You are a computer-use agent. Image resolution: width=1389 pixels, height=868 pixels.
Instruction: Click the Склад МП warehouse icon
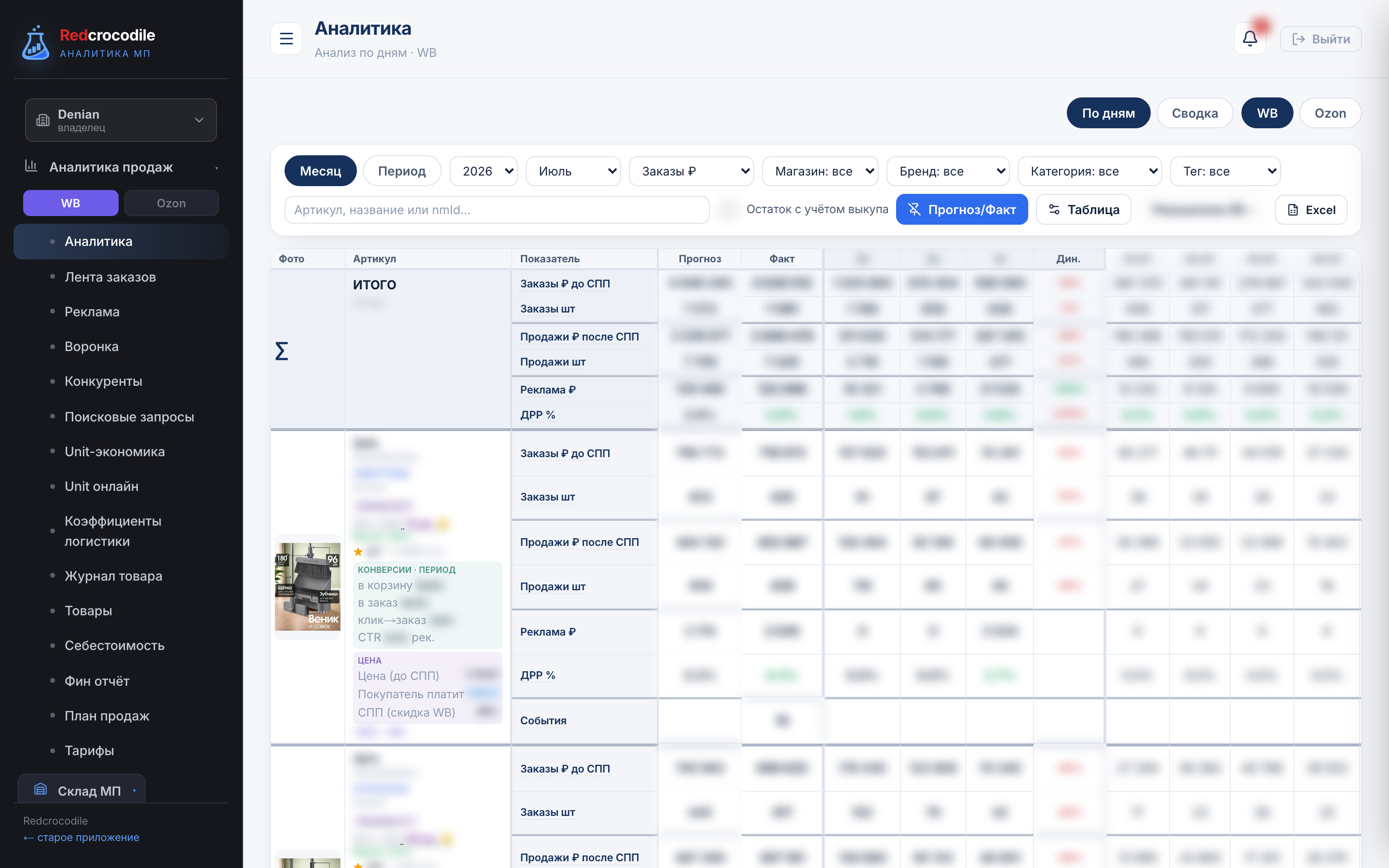40,789
